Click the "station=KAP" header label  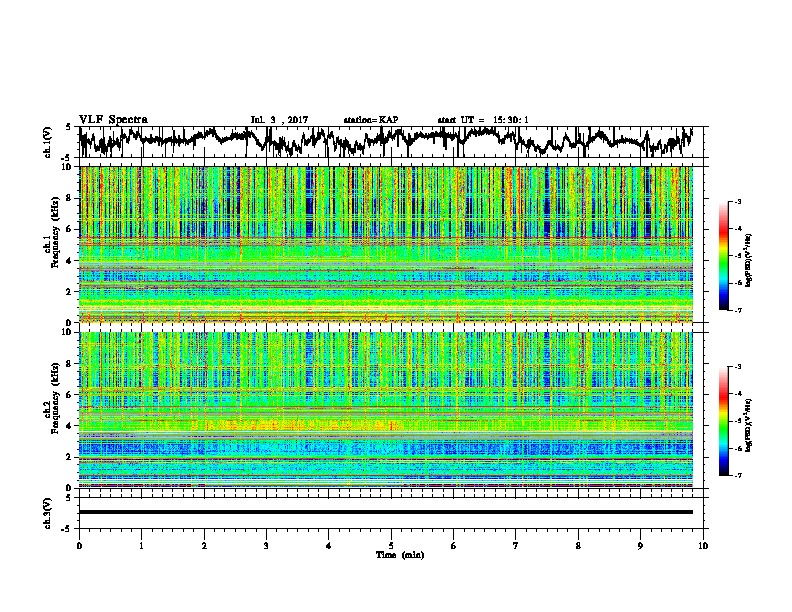(x=371, y=120)
